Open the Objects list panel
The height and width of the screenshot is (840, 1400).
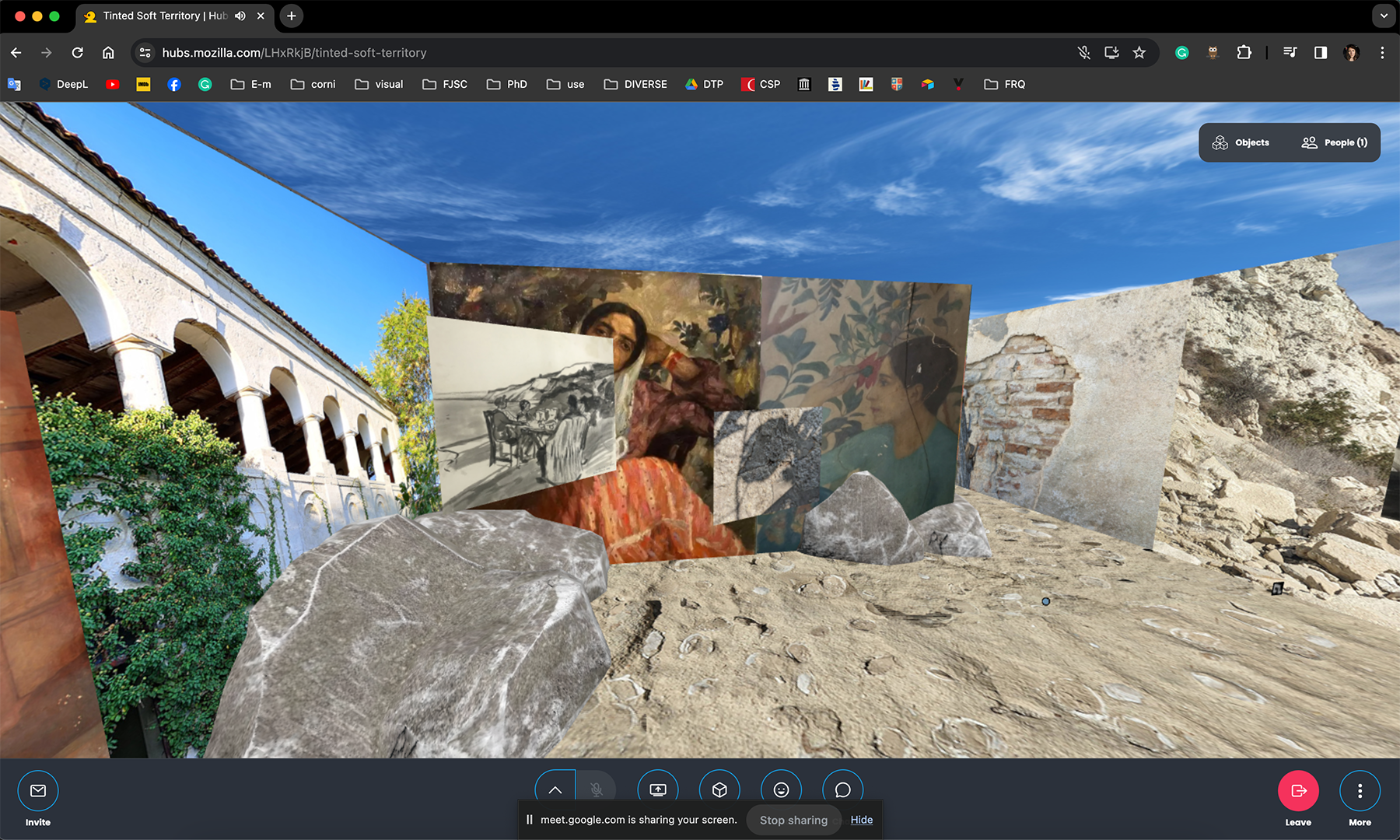[x=1241, y=142]
